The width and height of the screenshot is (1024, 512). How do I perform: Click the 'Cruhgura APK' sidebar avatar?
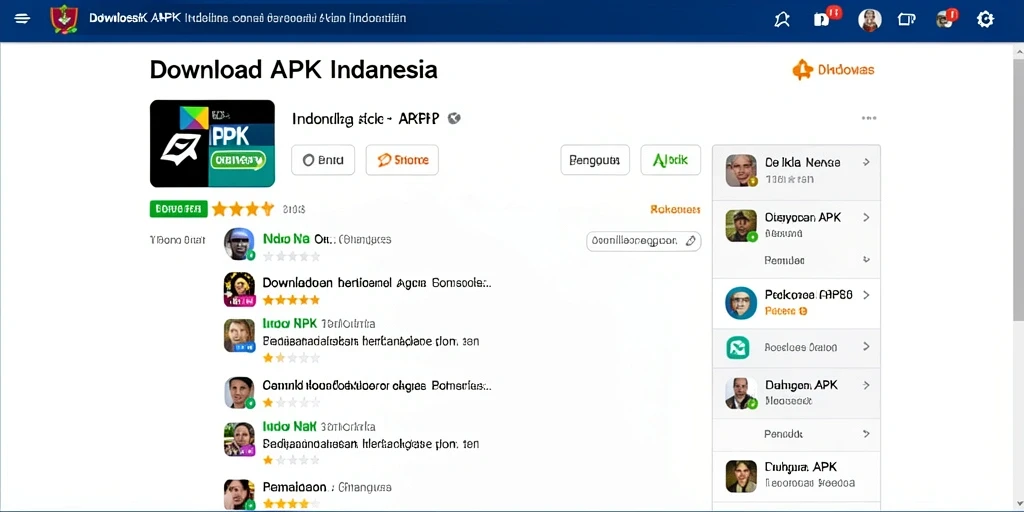[x=741, y=476]
